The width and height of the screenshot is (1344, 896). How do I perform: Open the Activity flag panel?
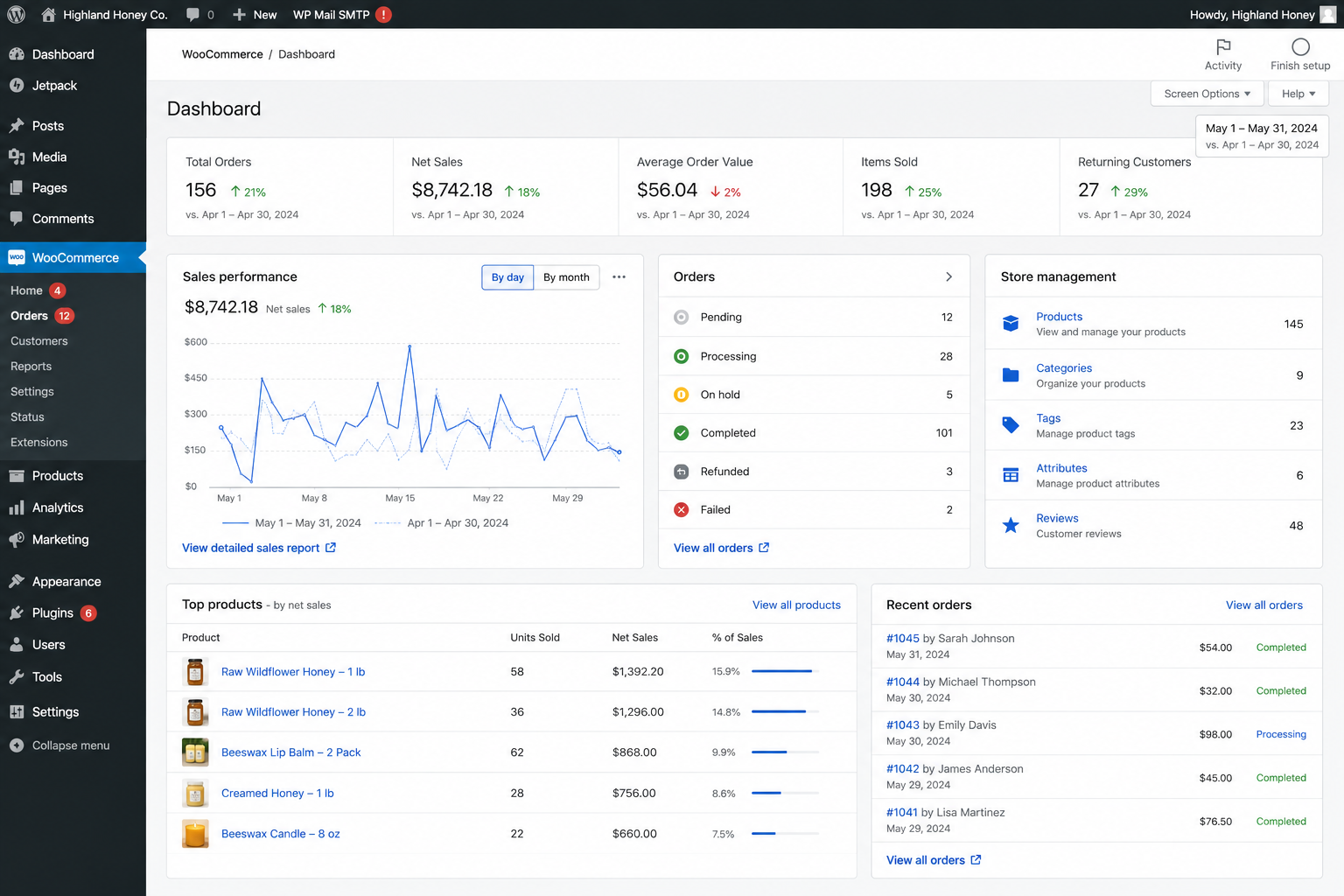[1223, 54]
